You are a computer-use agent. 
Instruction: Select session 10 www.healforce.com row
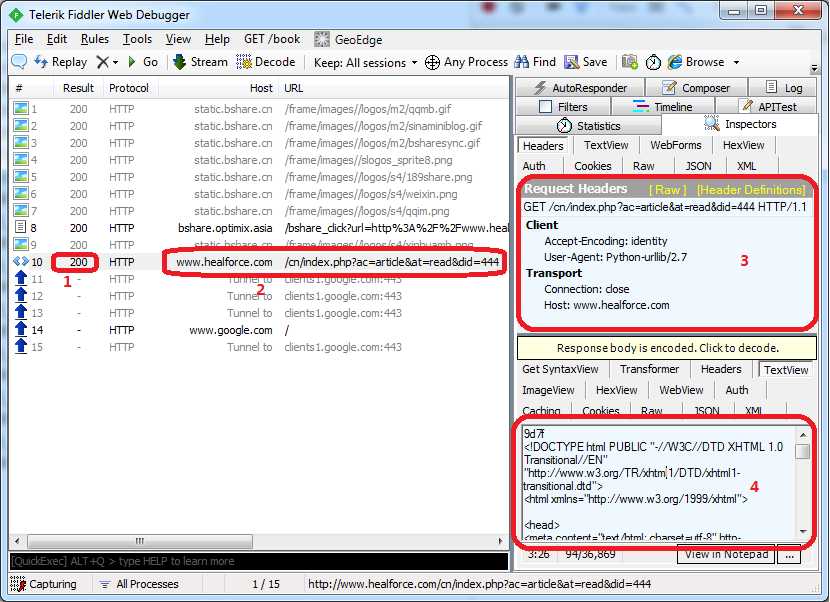[259, 262]
